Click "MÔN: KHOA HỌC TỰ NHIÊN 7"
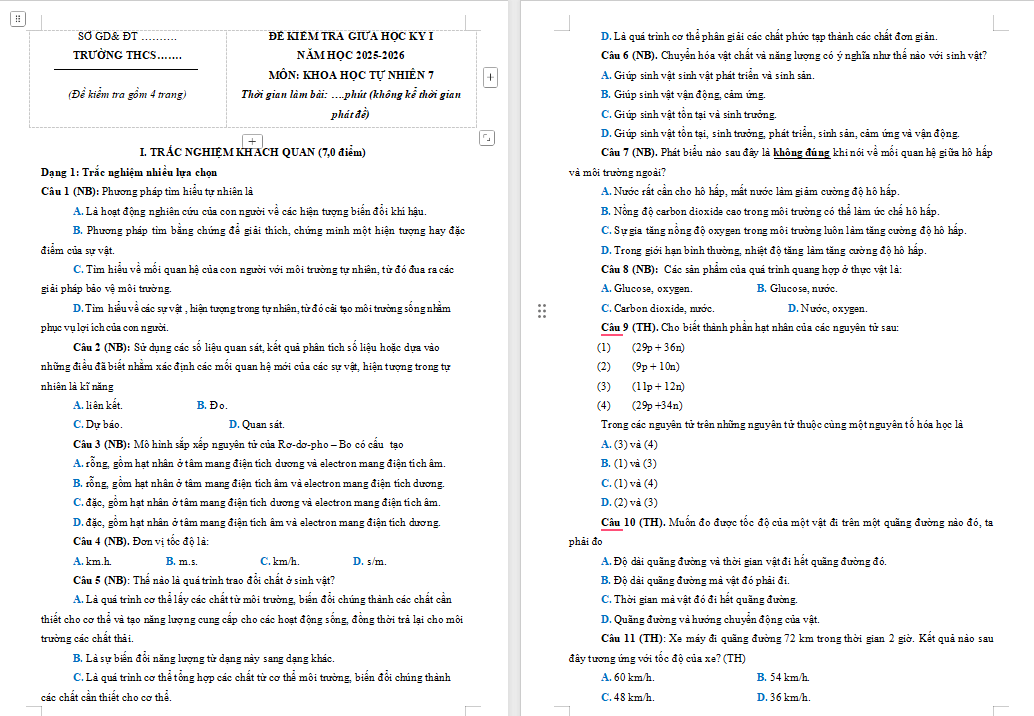The height and width of the screenshot is (716, 1034). coord(351,75)
